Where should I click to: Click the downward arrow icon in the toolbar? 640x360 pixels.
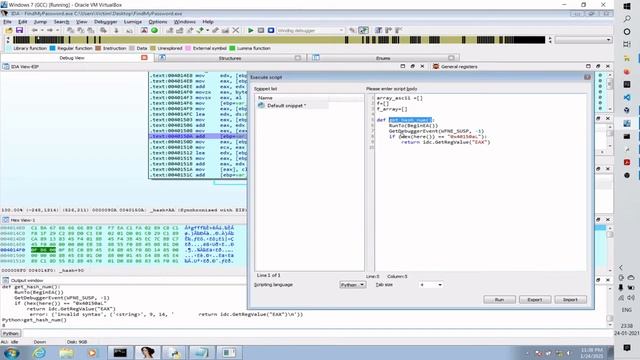(x=116, y=31)
